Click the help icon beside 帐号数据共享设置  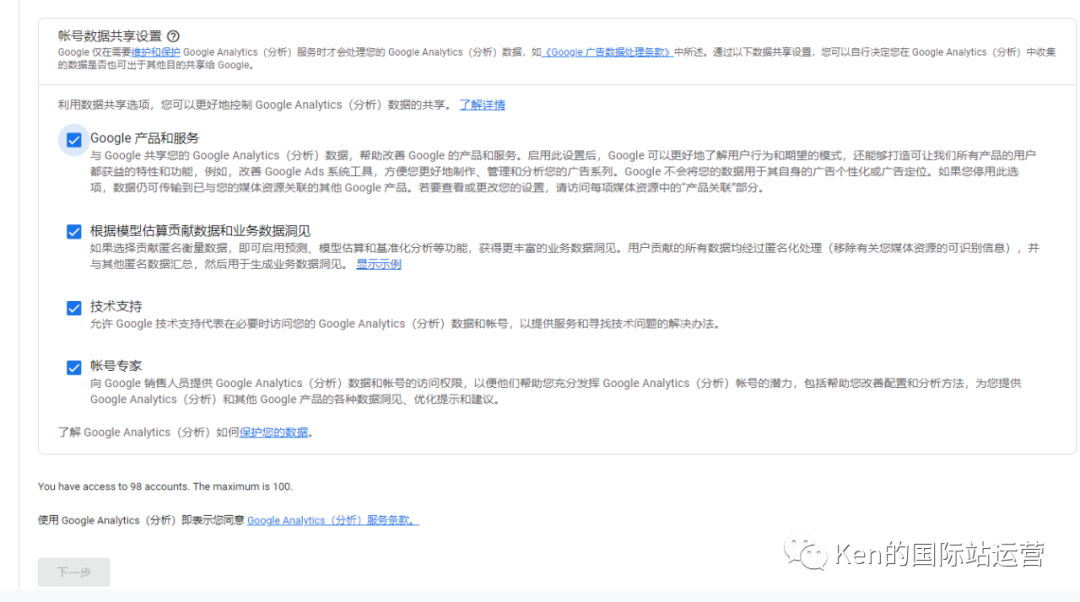(173, 36)
